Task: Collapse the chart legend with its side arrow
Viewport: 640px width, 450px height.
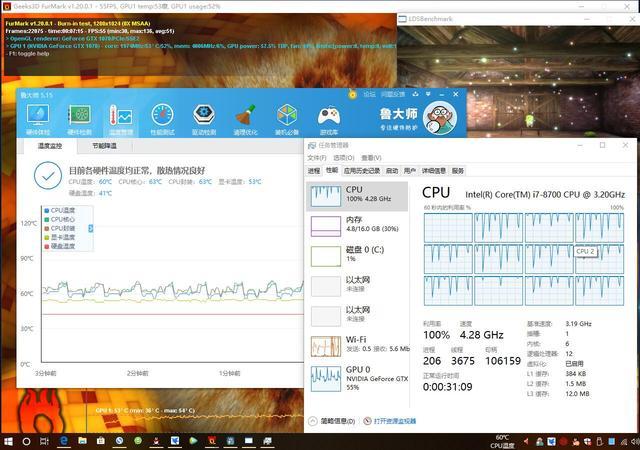Action: point(91,229)
